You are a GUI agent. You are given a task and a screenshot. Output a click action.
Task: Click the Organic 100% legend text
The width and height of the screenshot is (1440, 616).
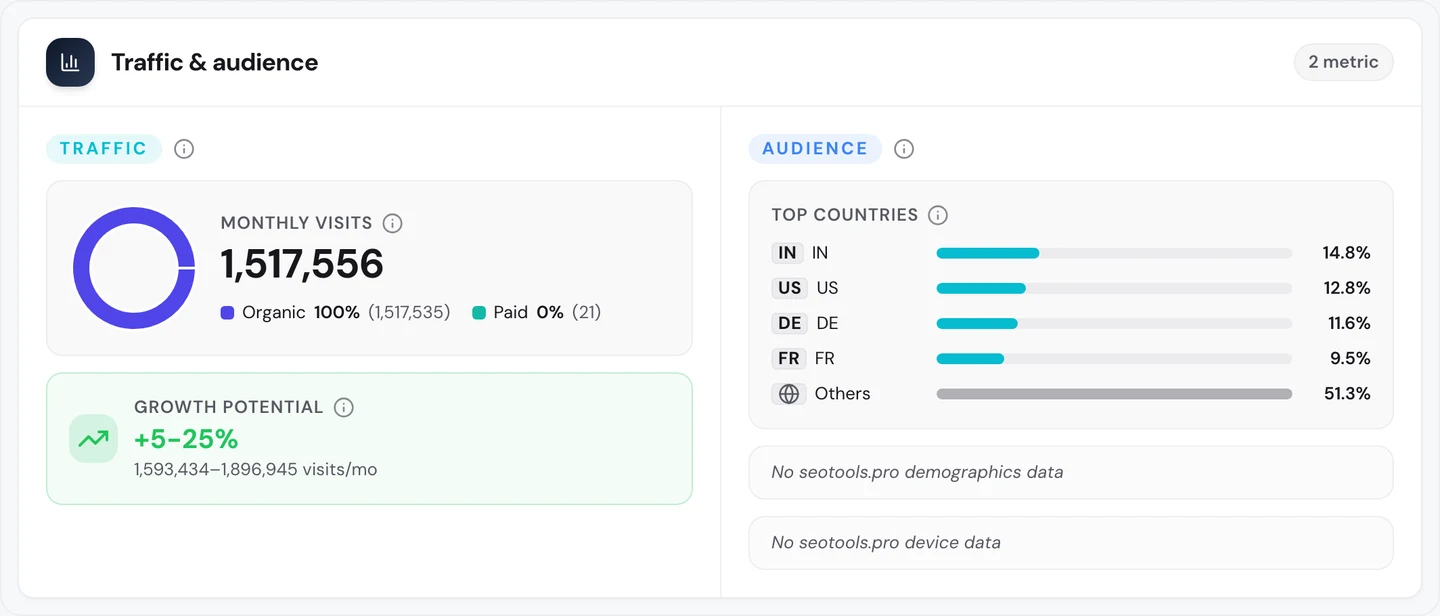(x=301, y=313)
